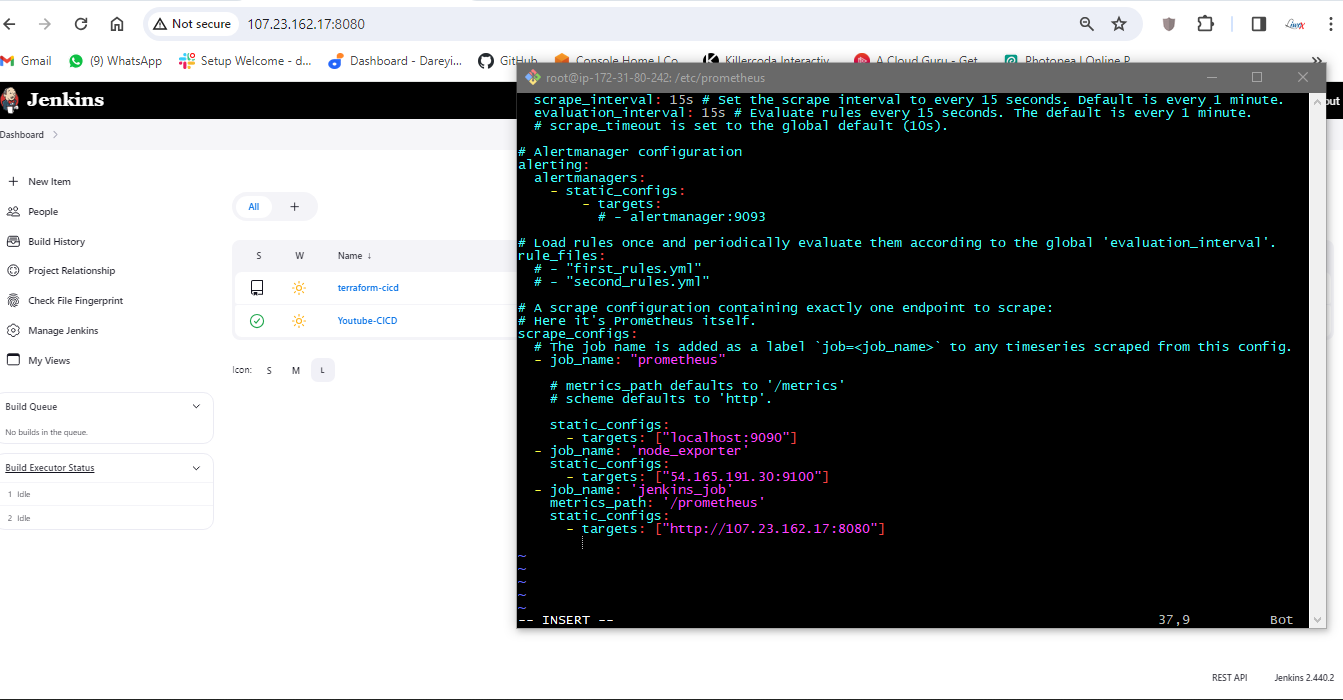Screen dimensions: 1343x700
Task: Open the People sidebar link
Action: tap(43, 212)
